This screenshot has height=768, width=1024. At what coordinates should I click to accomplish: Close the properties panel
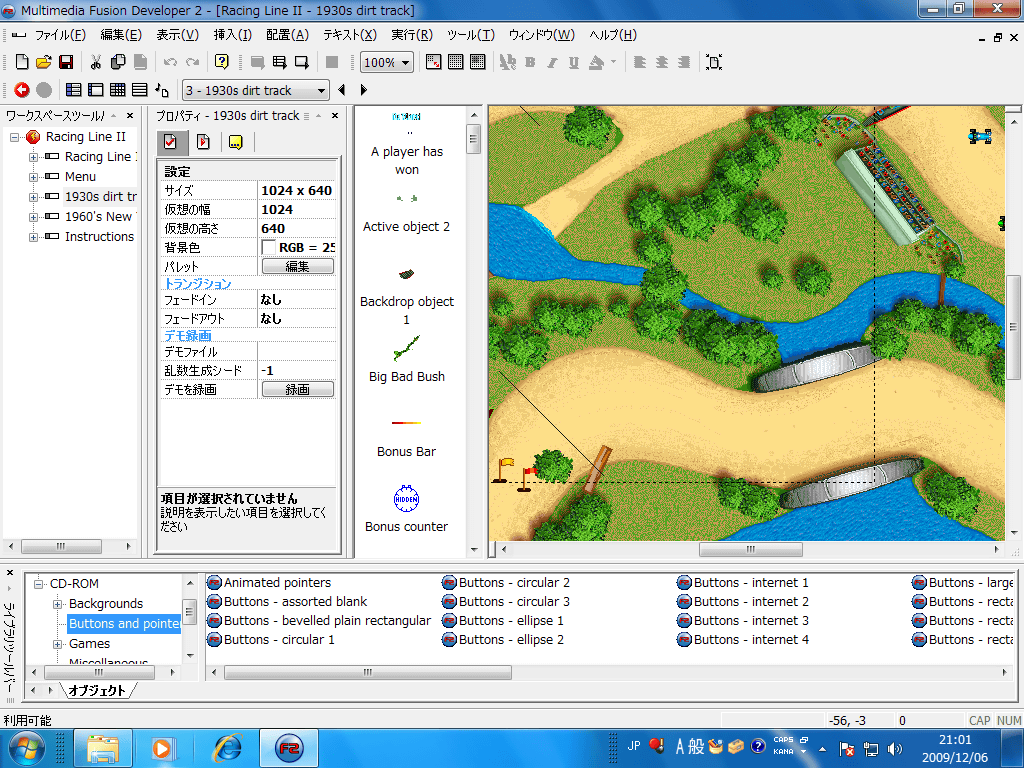(x=335, y=116)
